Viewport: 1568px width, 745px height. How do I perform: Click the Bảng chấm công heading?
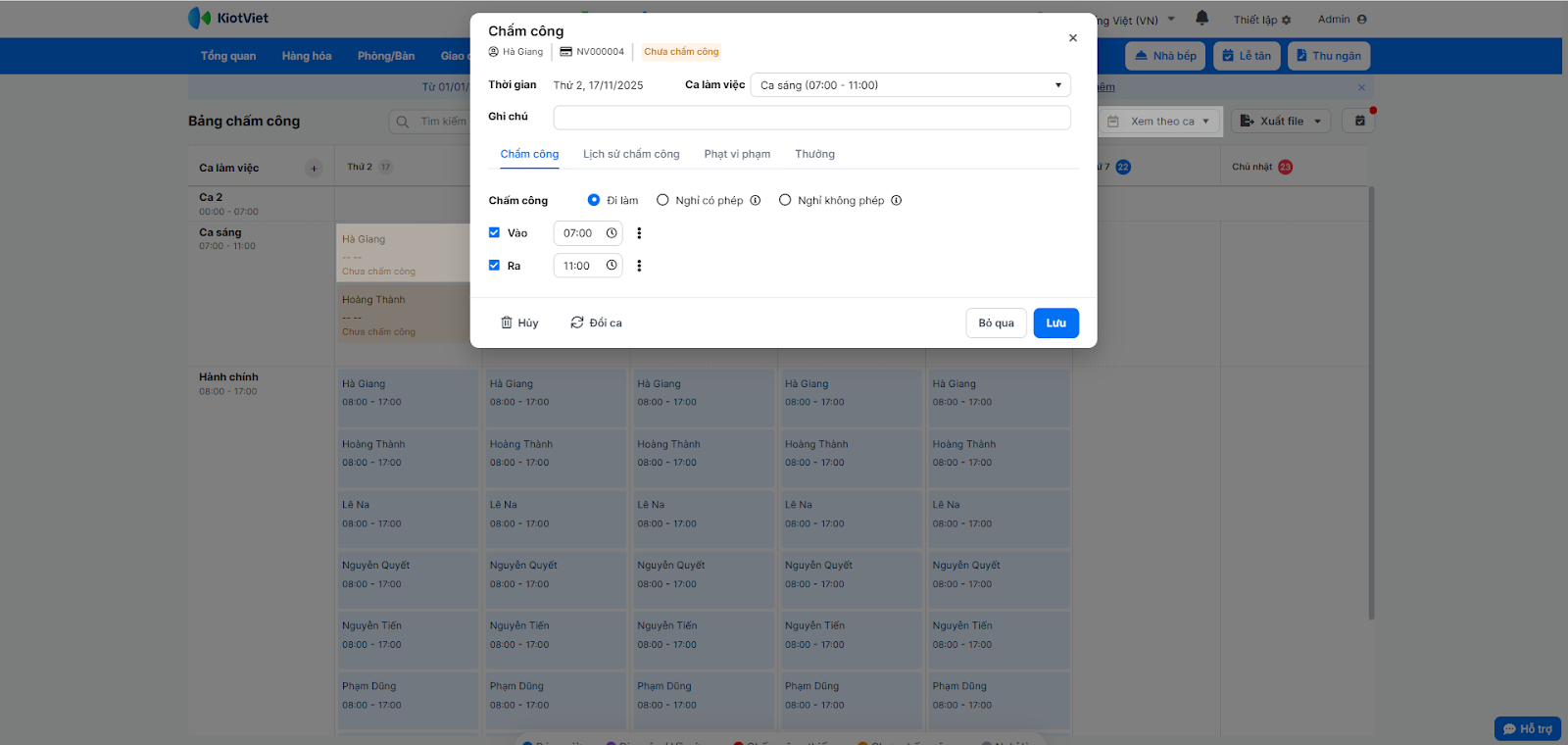tap(244, 122)
